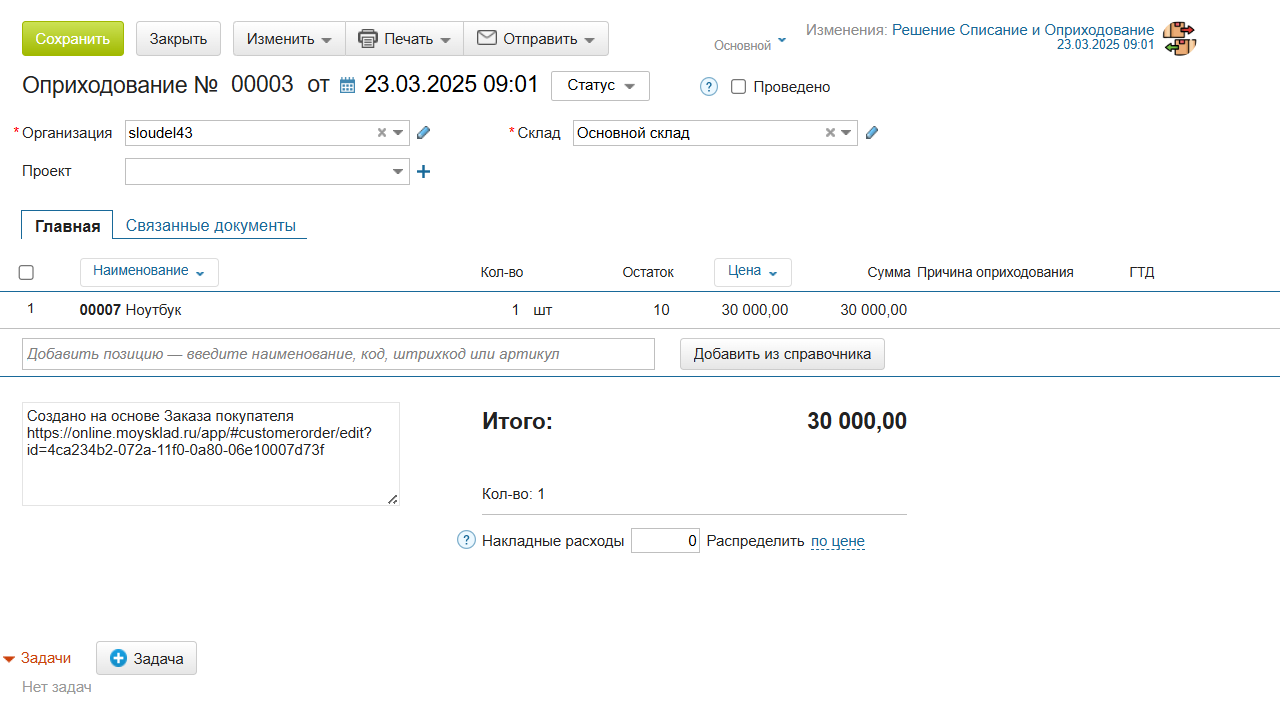Click the по цене distribution link
1280x720 pixels.
pyautogui.click(x=838, y=541)
